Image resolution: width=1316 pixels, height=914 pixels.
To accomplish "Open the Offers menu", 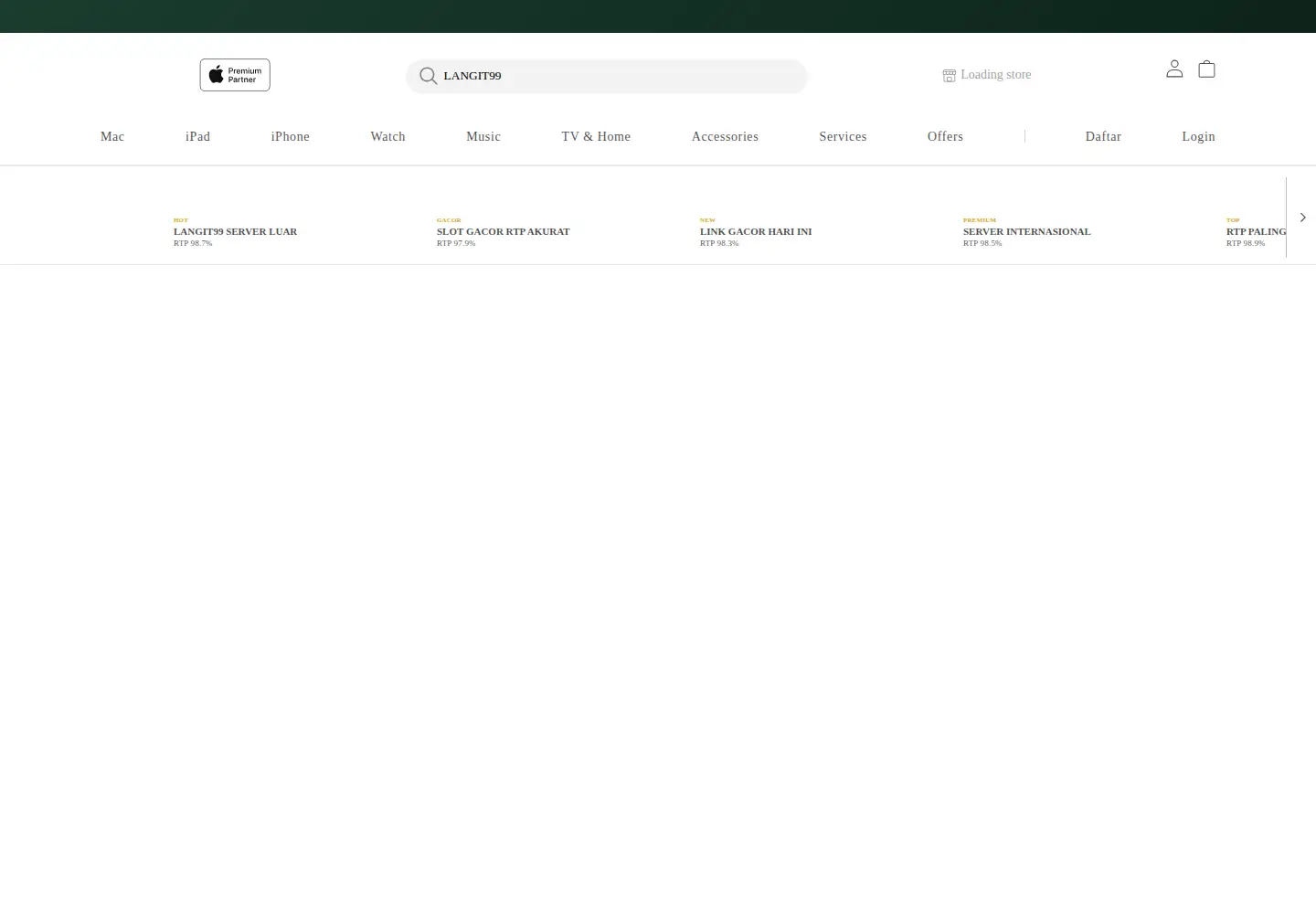I will (945, 136).
